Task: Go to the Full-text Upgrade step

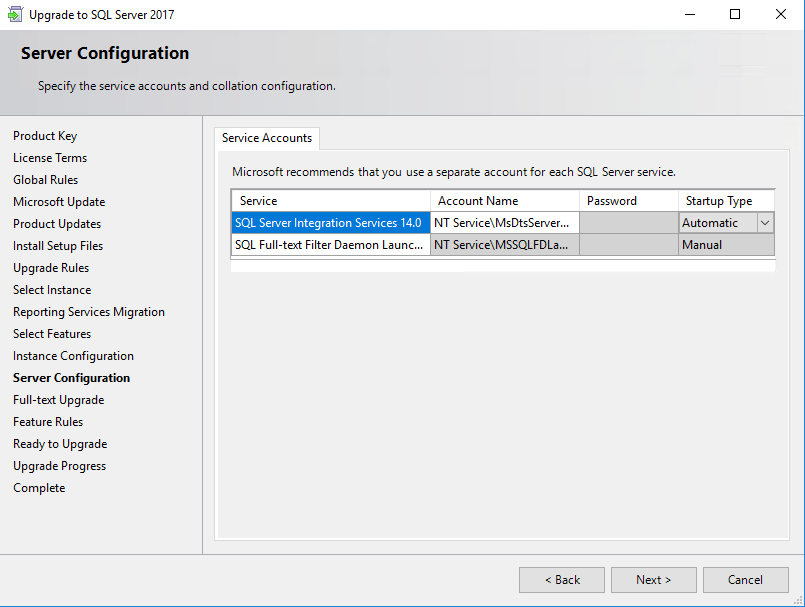Action: (59, 400)
